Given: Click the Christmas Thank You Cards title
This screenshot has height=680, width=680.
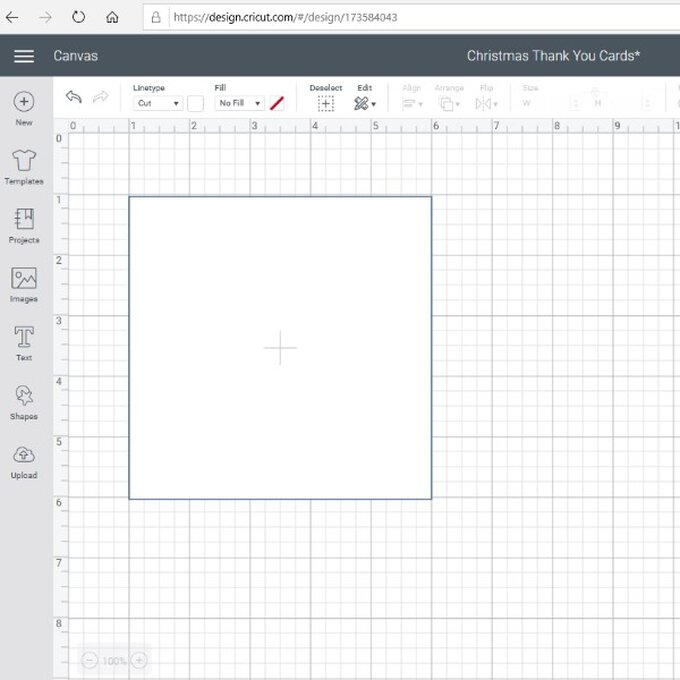Looking at the screenshot, I should (x=553, y=57).
